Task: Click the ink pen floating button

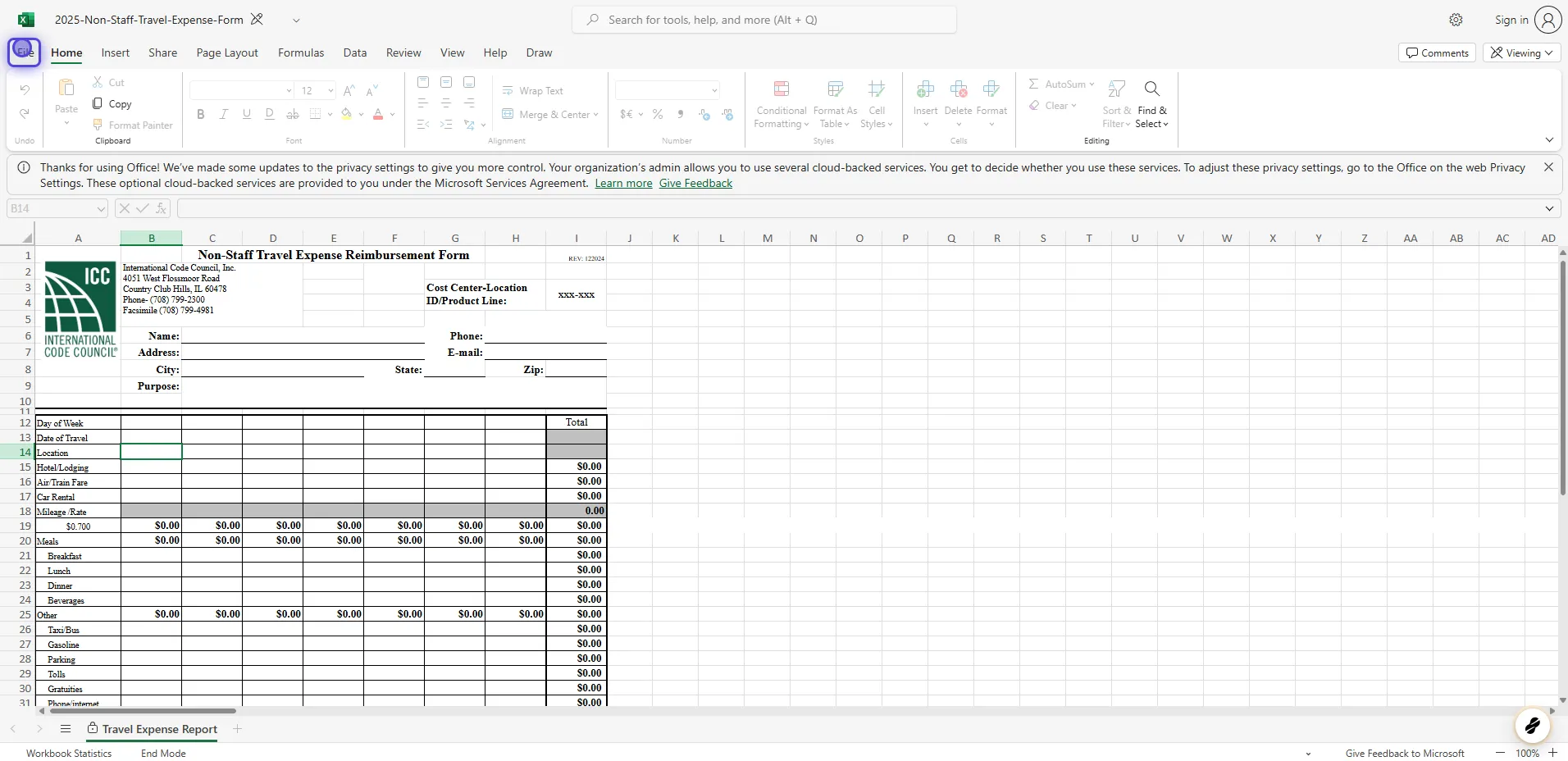Action: point(1532,726)
